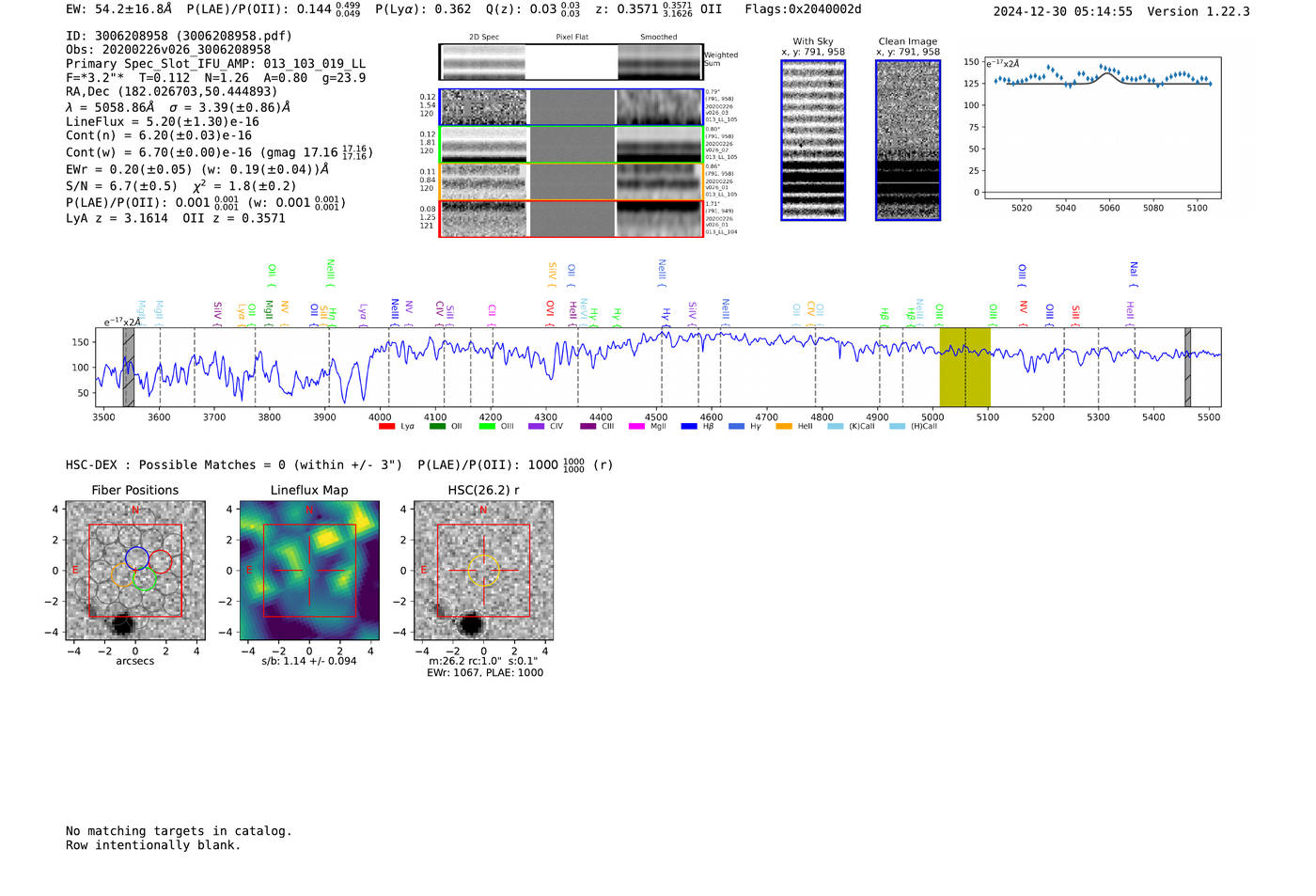Click the yellow highlighted band in the spectrum

pos(964,368)
